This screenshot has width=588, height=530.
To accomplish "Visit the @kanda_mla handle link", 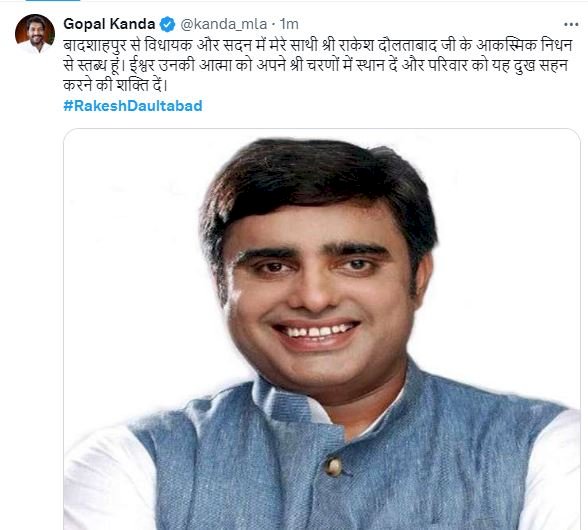I will point(224,24).
